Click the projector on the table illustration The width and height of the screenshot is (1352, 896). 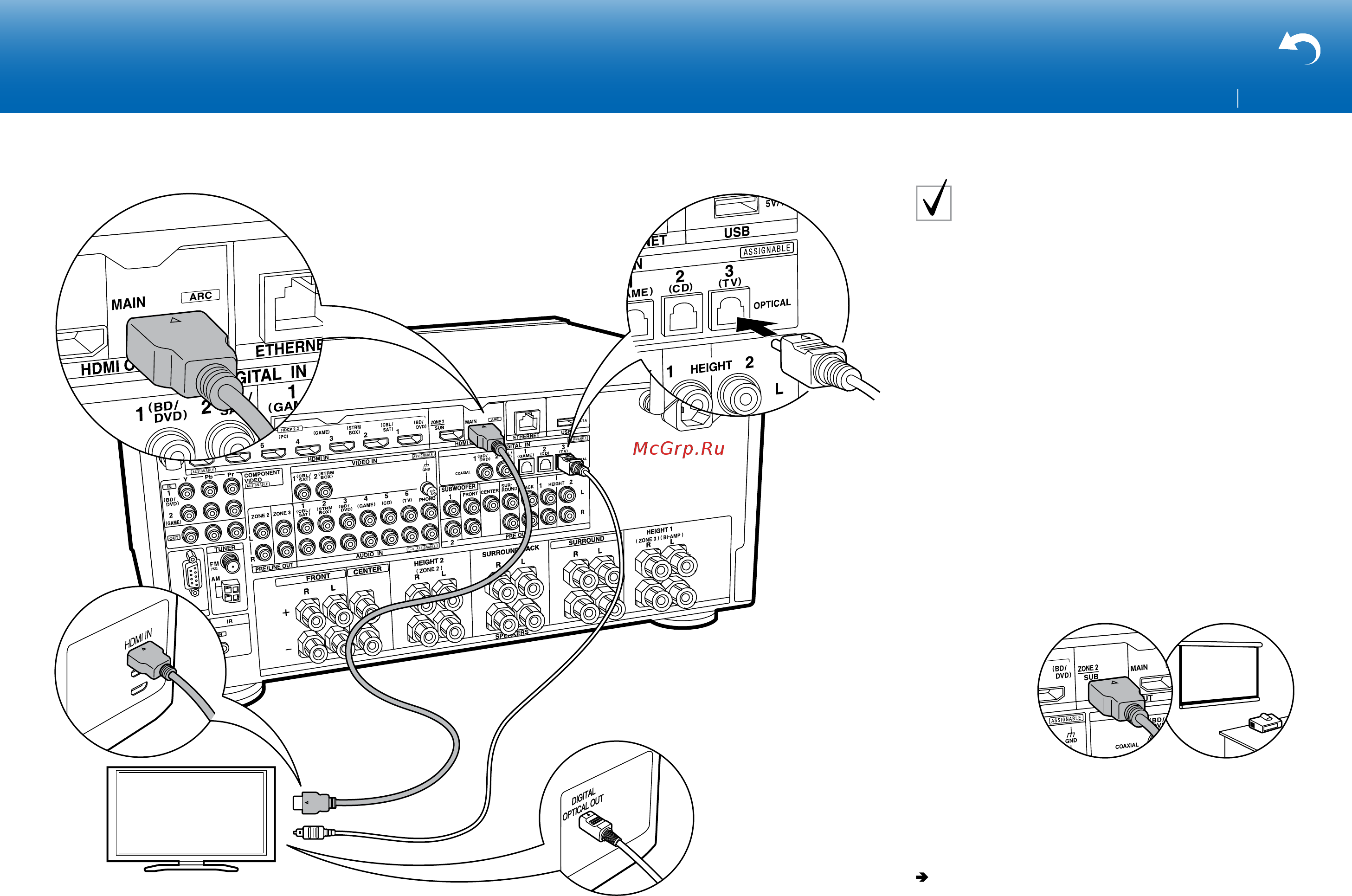click(1265, 723)
